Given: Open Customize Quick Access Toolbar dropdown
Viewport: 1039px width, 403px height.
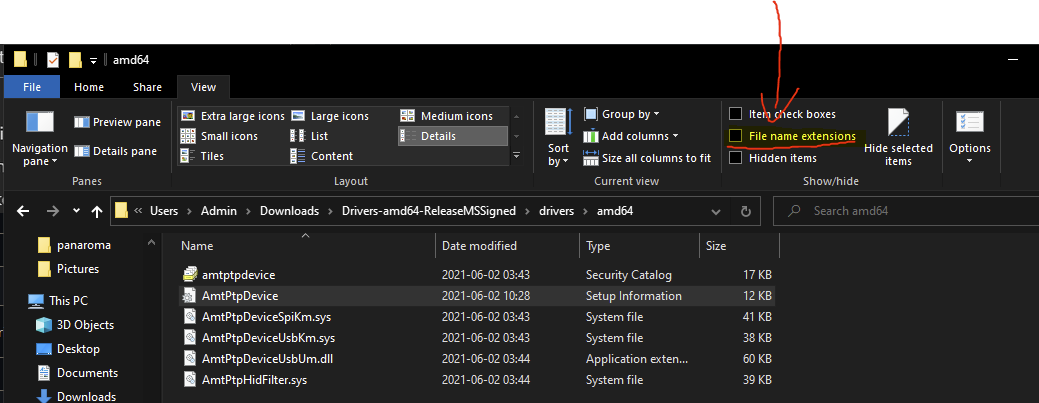Looking at the screenshot, I should [93, 61].
